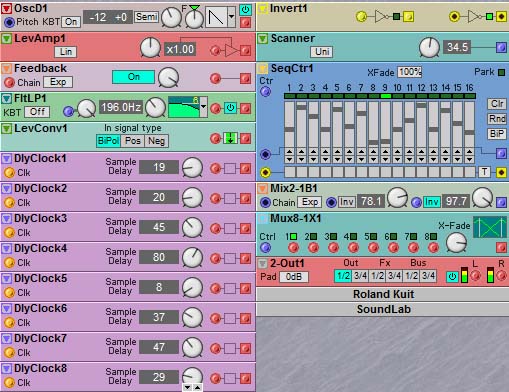
Task: Click the DlyClock8 knob down arrow
Action: pos(188,388)
